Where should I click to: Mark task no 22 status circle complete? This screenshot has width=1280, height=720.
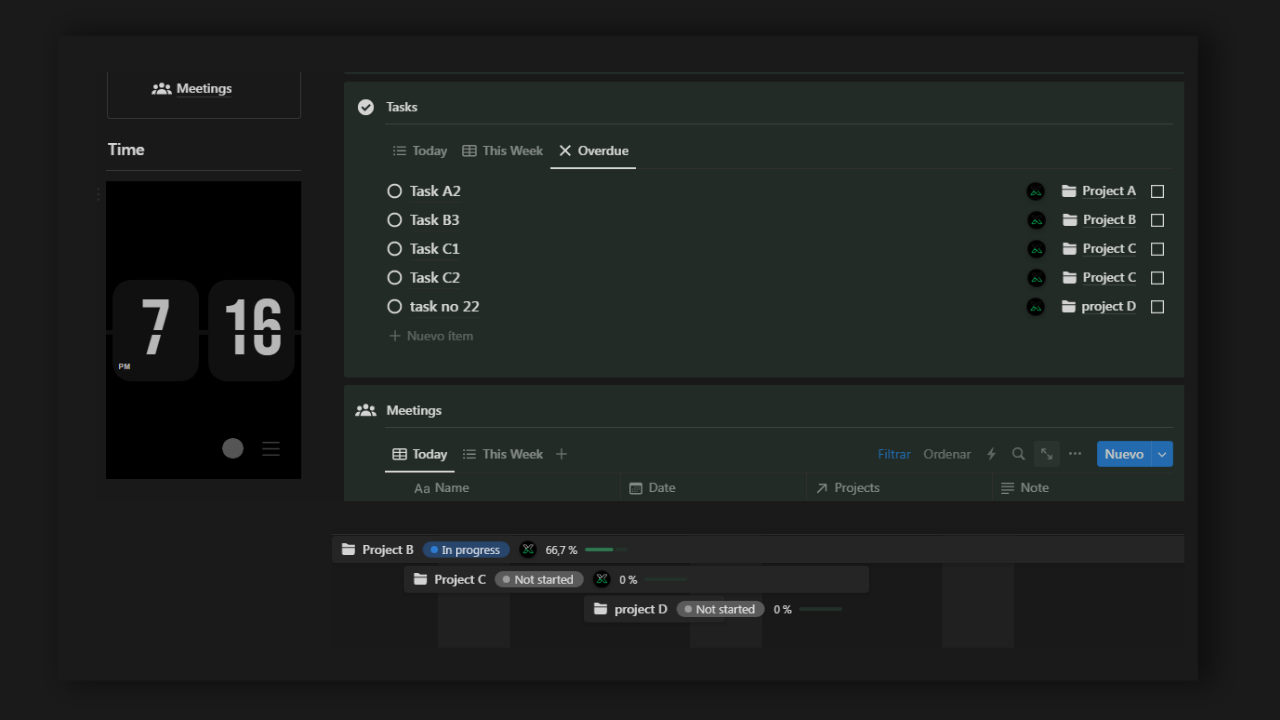coord(395,307)
